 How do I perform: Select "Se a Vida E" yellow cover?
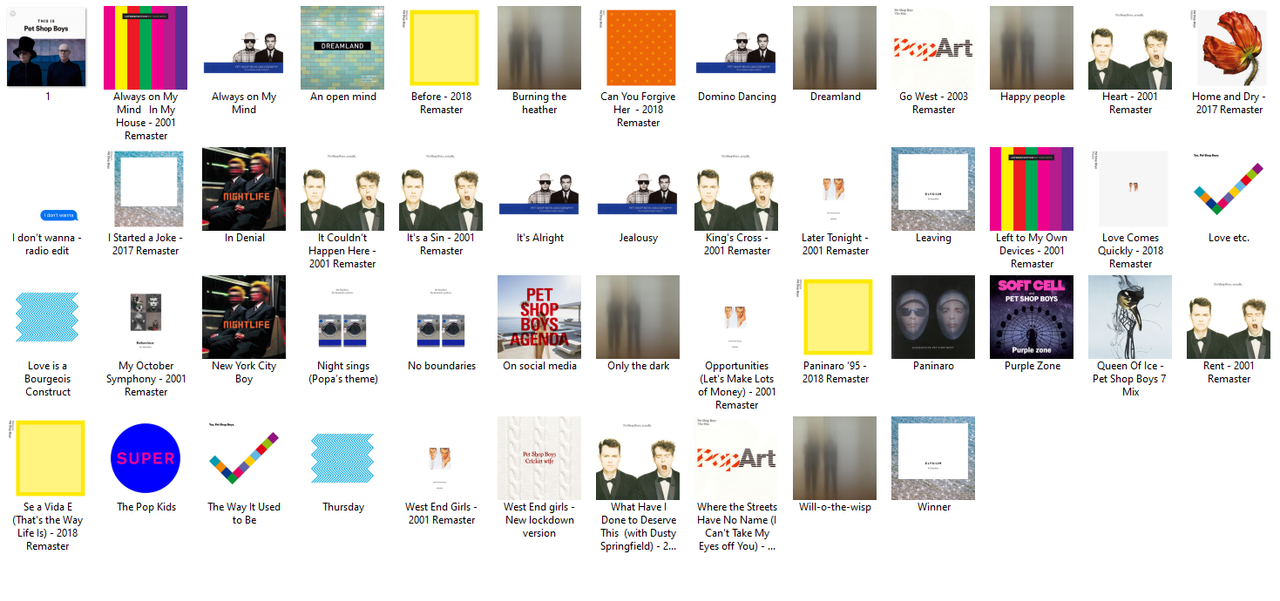pos(48,458)
